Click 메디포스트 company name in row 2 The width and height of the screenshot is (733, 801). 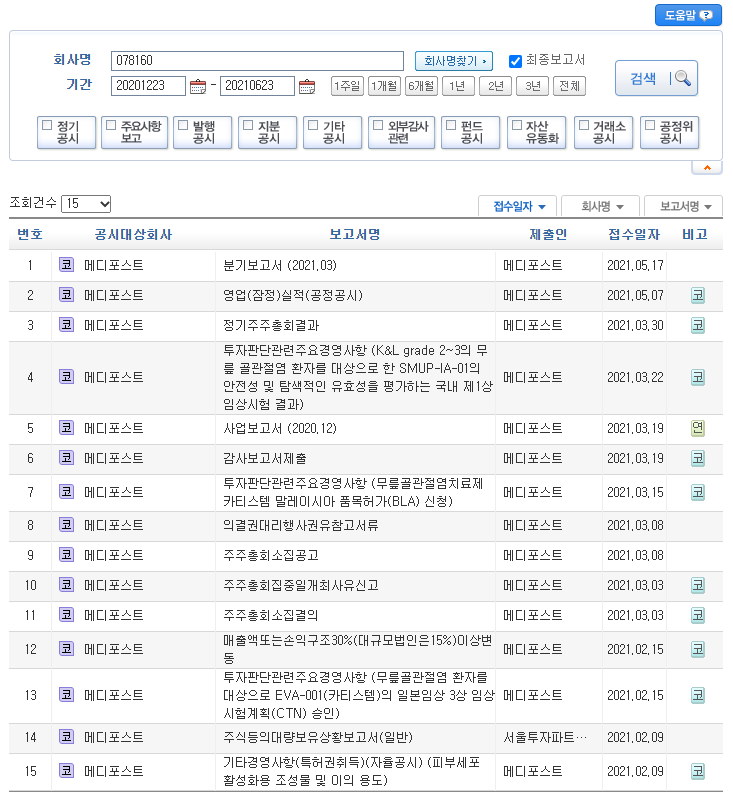tap(113, 295)
